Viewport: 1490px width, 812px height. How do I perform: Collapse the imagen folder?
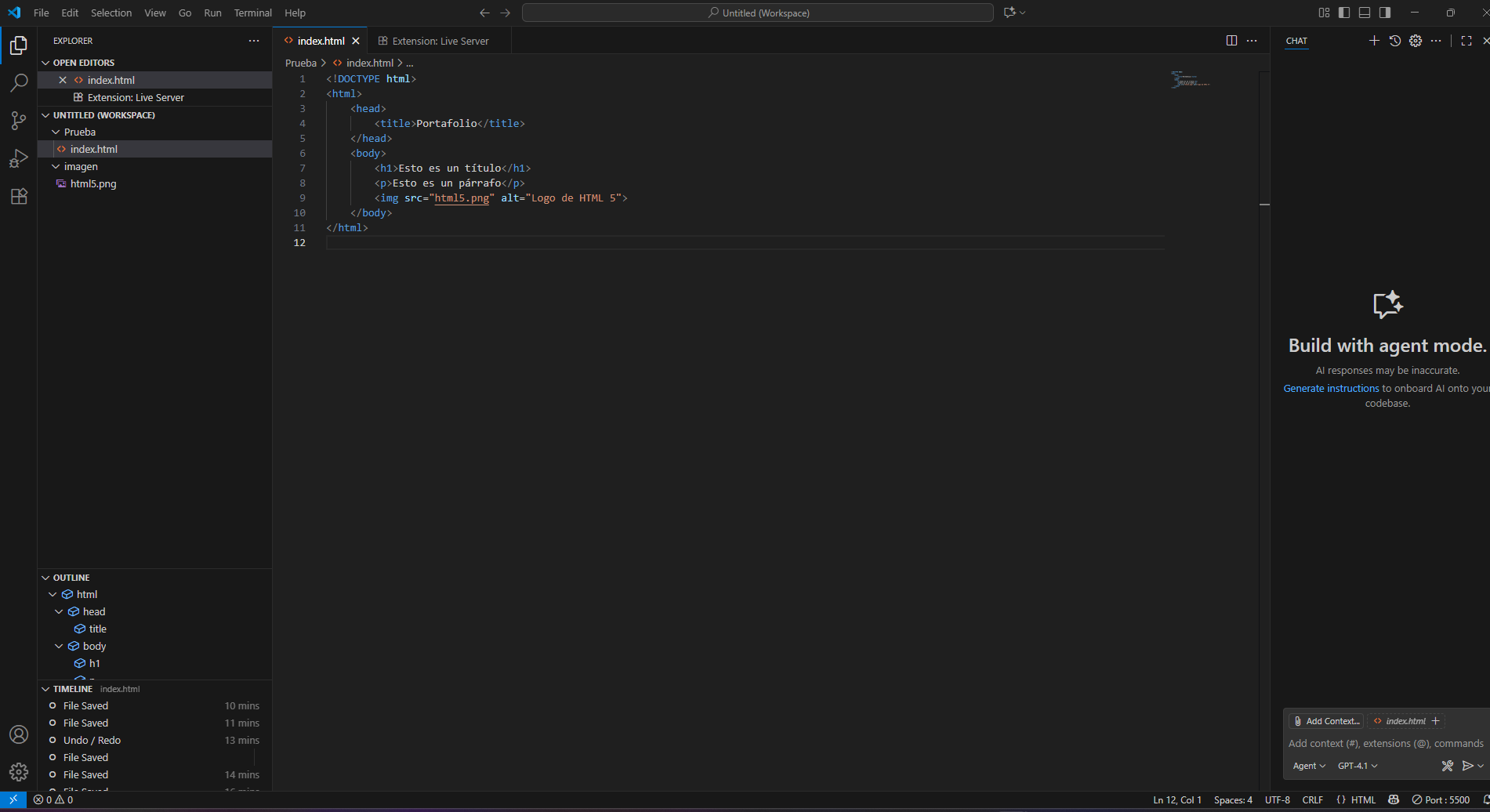click(x=56, y=167)
